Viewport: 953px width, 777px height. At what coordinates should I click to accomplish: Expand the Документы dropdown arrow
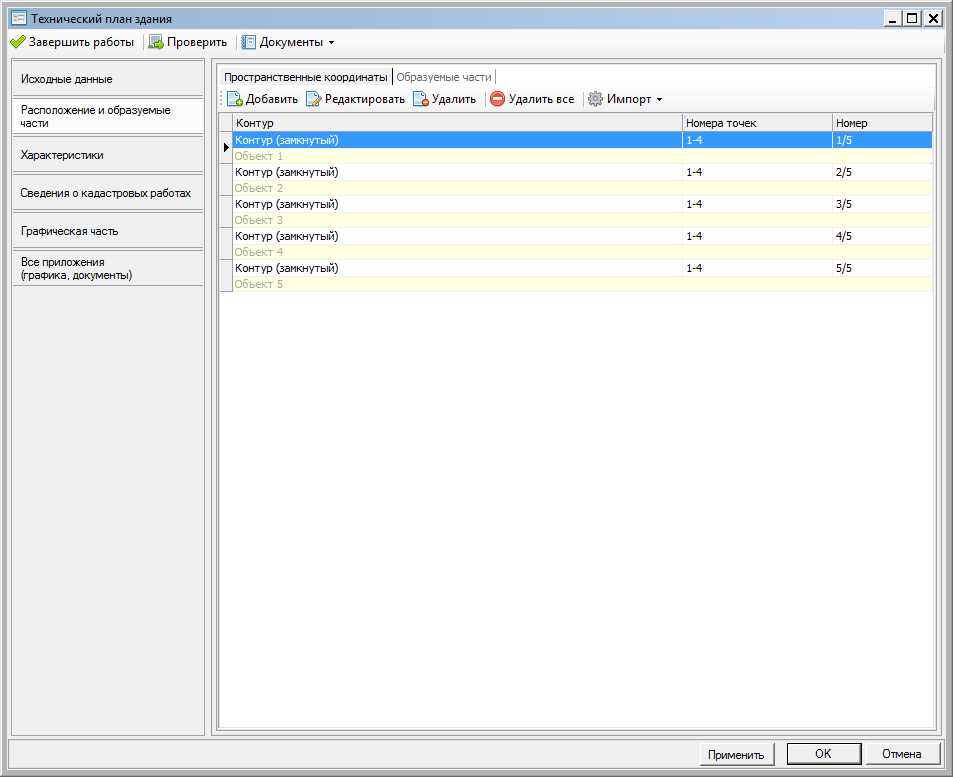pyautogui.click(x=331, y=43)
